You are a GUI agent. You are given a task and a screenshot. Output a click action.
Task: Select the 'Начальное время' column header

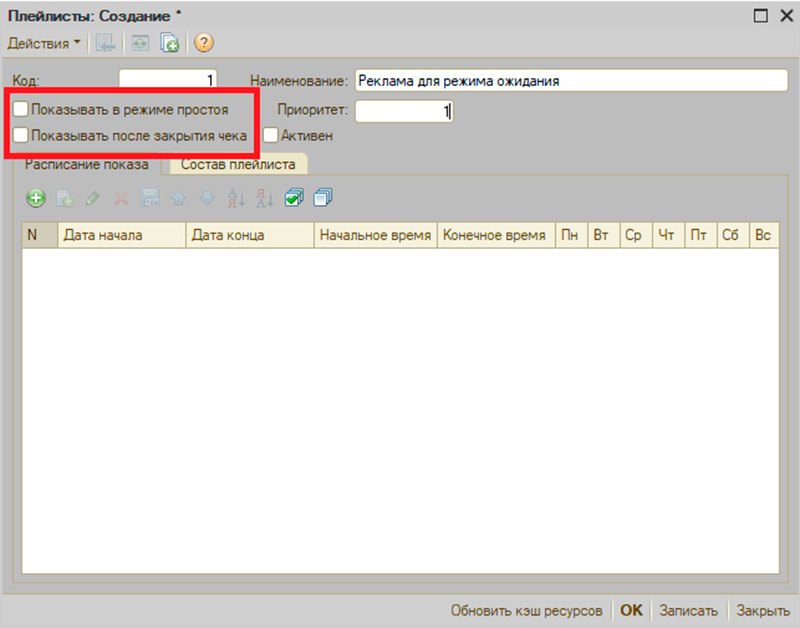[x=376, y=235]
